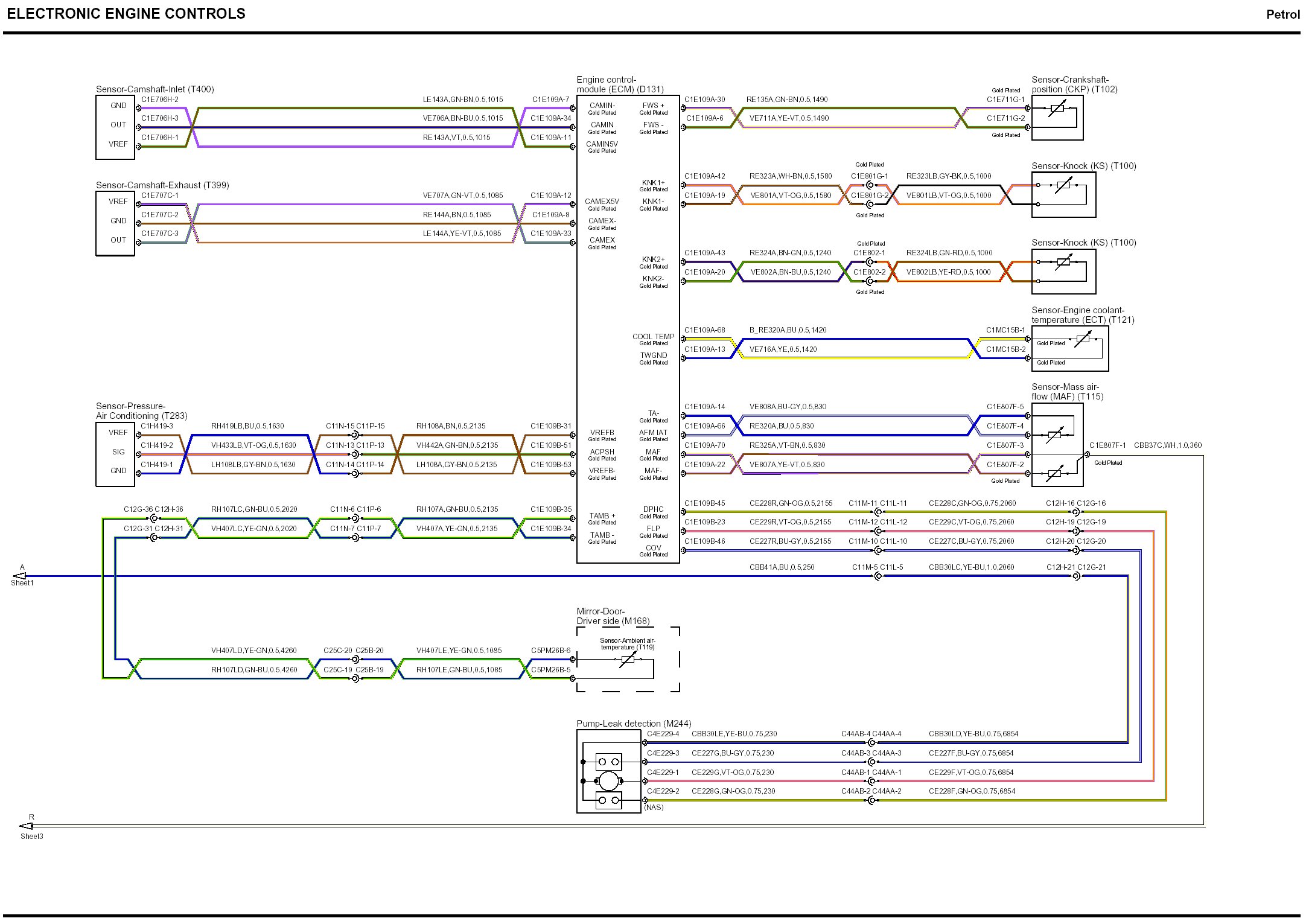Screen dimensions: 1306x924
Task: Click the Air Conditioning pressure sensor box
Action: (115, 454)
